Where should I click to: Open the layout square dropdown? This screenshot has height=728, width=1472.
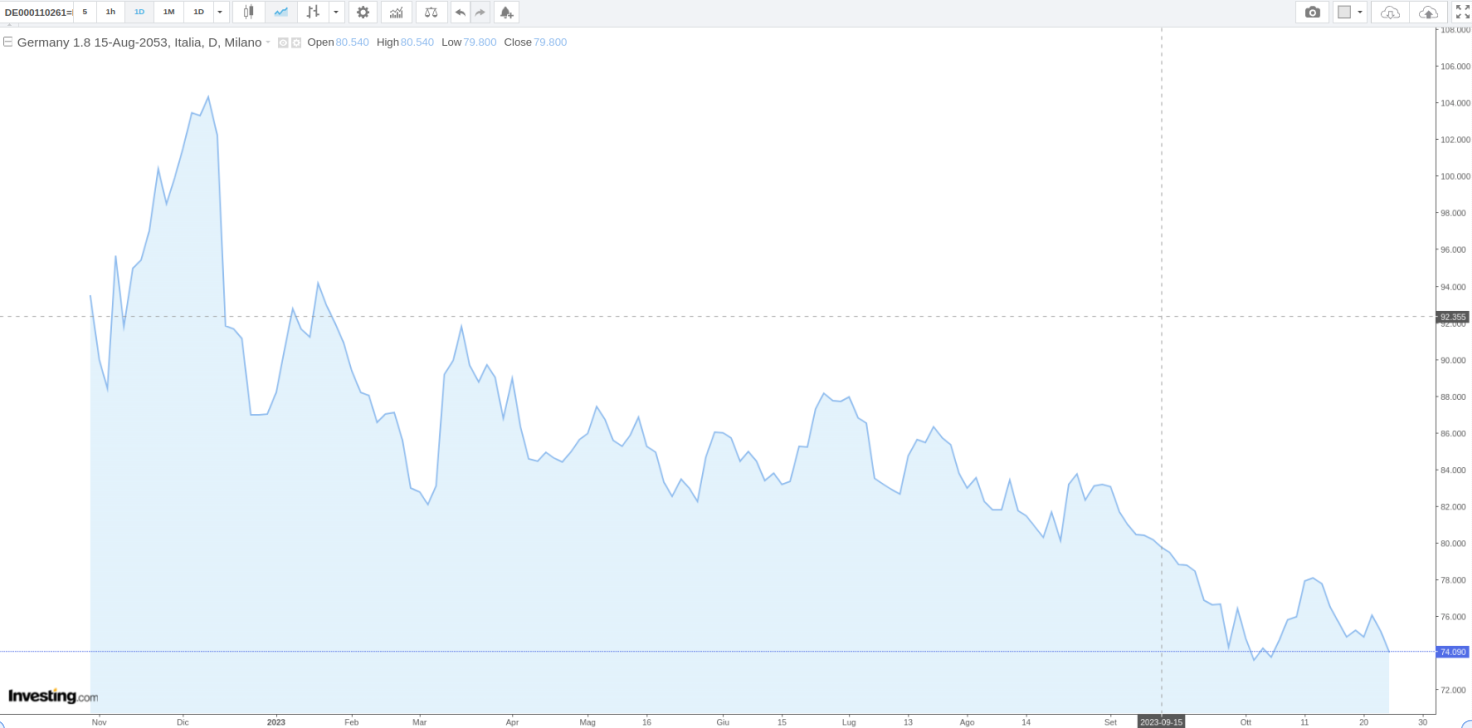[1350, 12]
